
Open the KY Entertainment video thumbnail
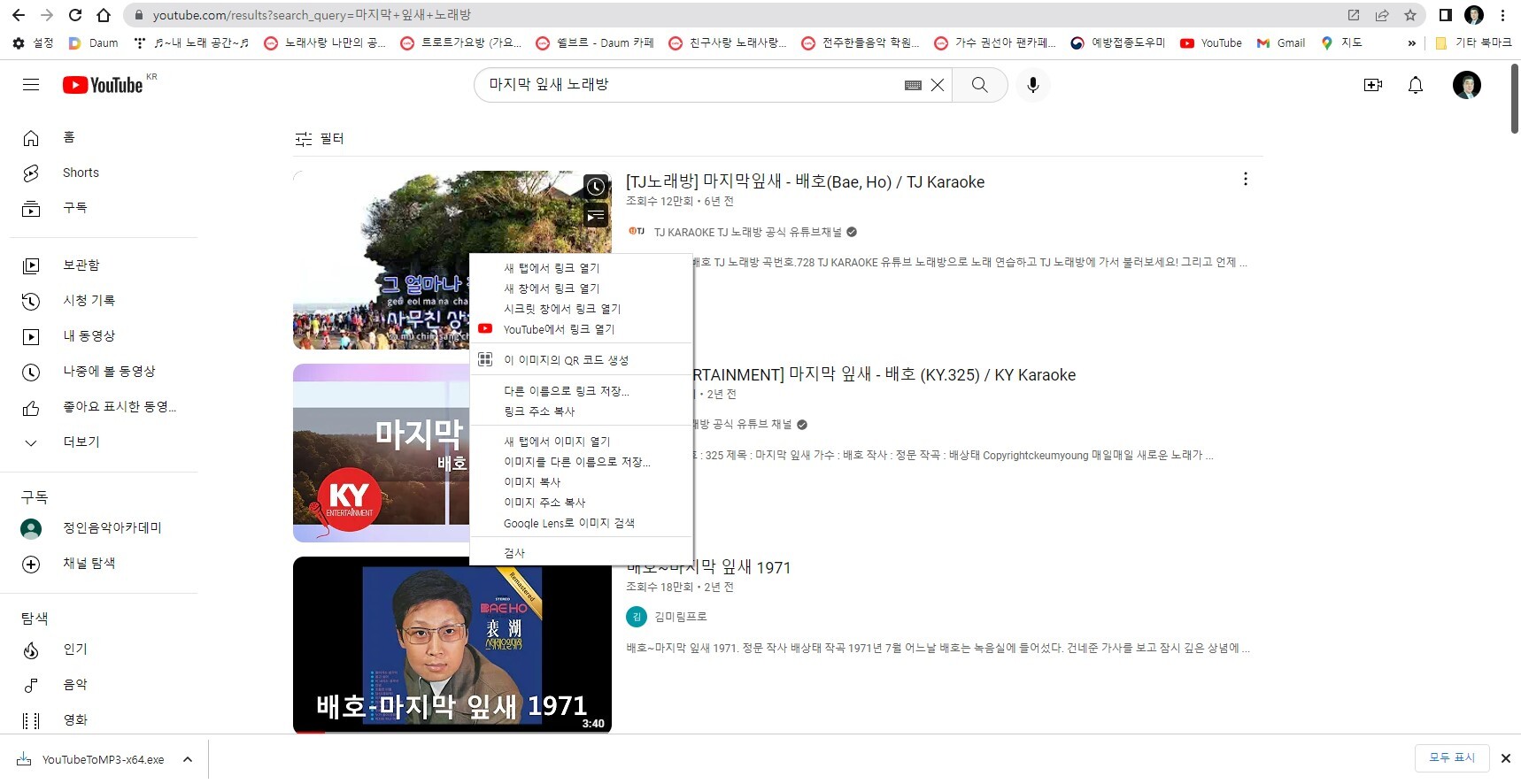381,453
